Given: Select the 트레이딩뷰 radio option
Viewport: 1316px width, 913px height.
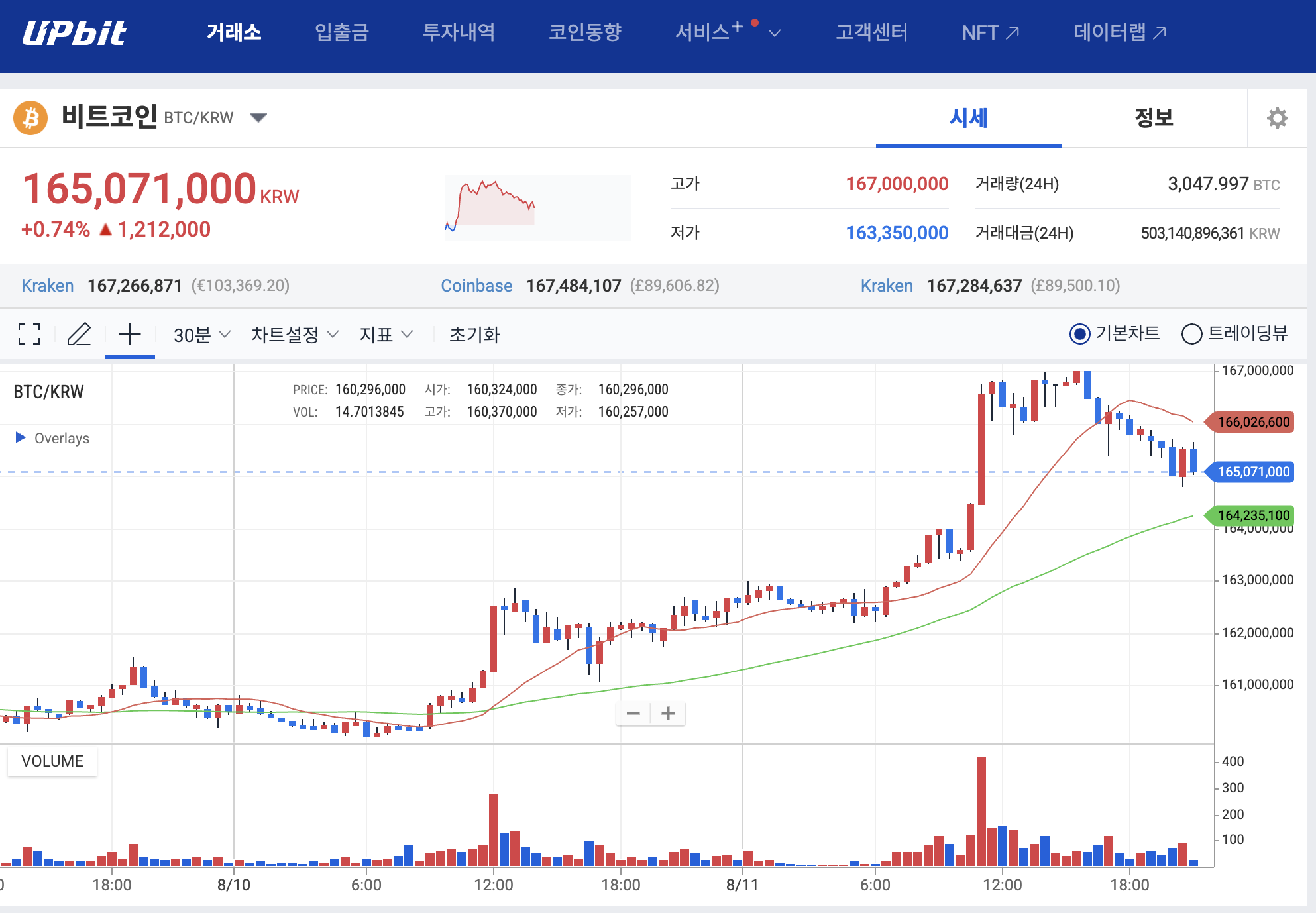Looking at the screenshot, I should click(1191, 334).
